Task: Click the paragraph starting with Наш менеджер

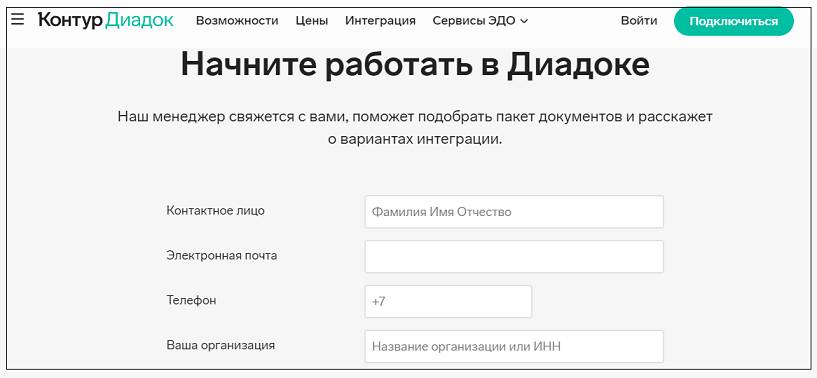Action: 415,128
